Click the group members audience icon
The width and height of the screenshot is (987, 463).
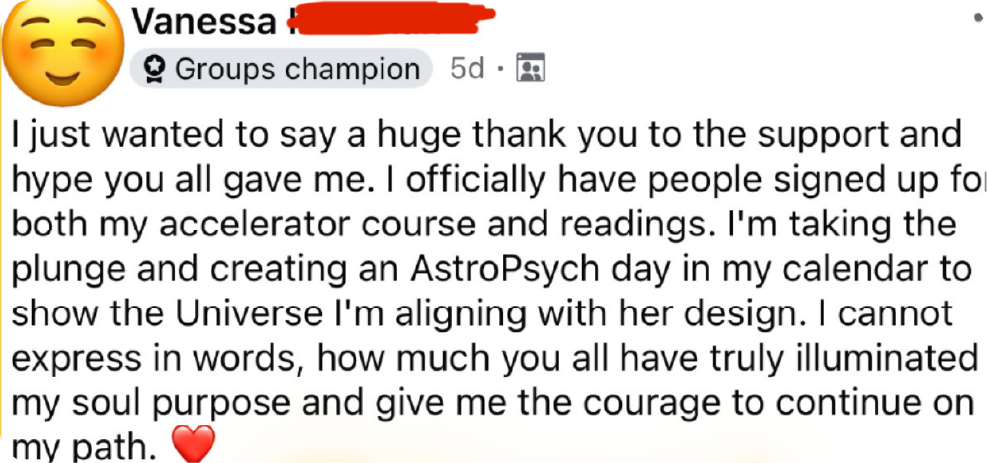point(529,68)
